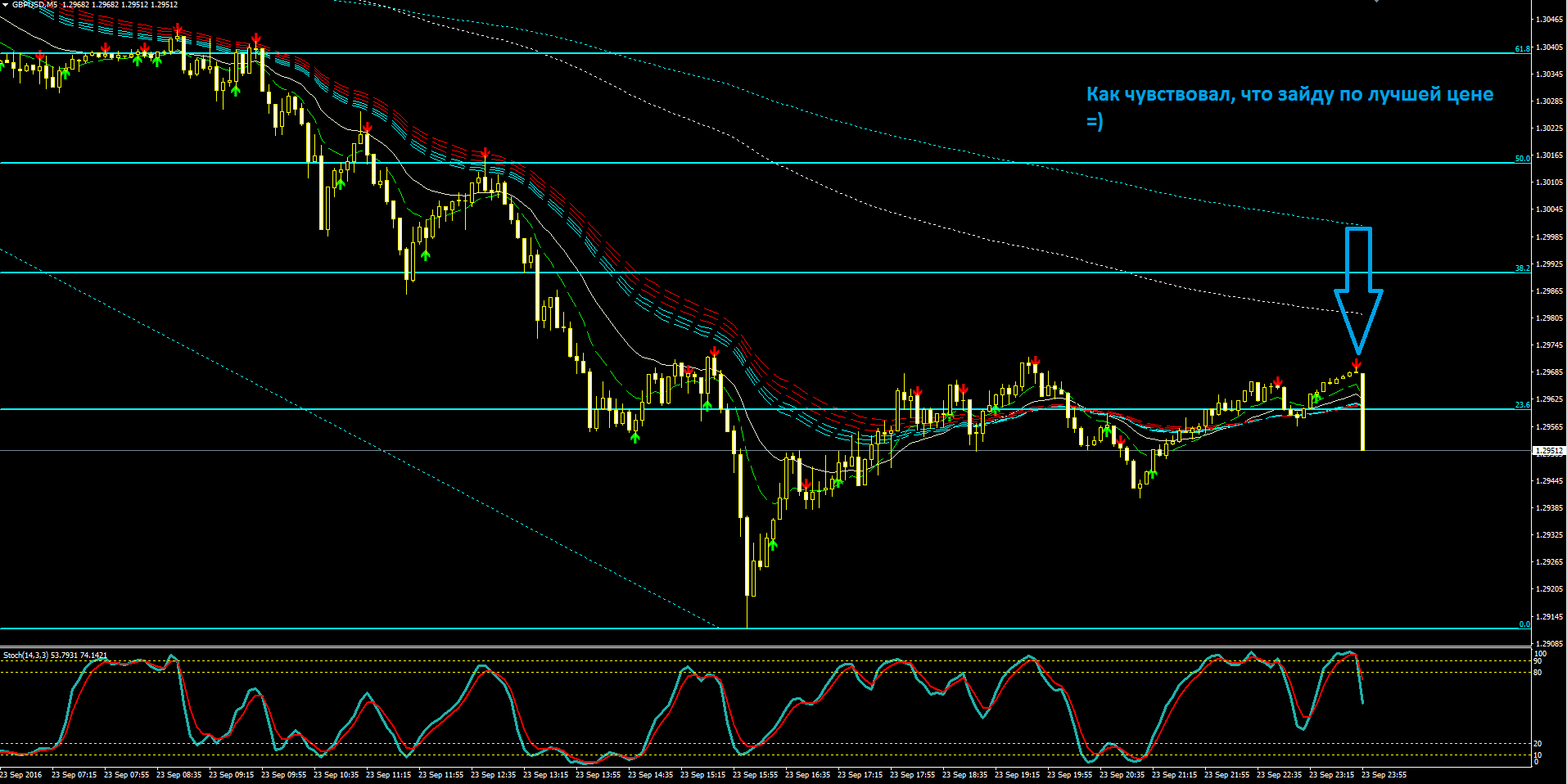Screen dimensions: 1567x784
Task: Click the 23 Sep 11:55 time label
Action: coord(440,775)
